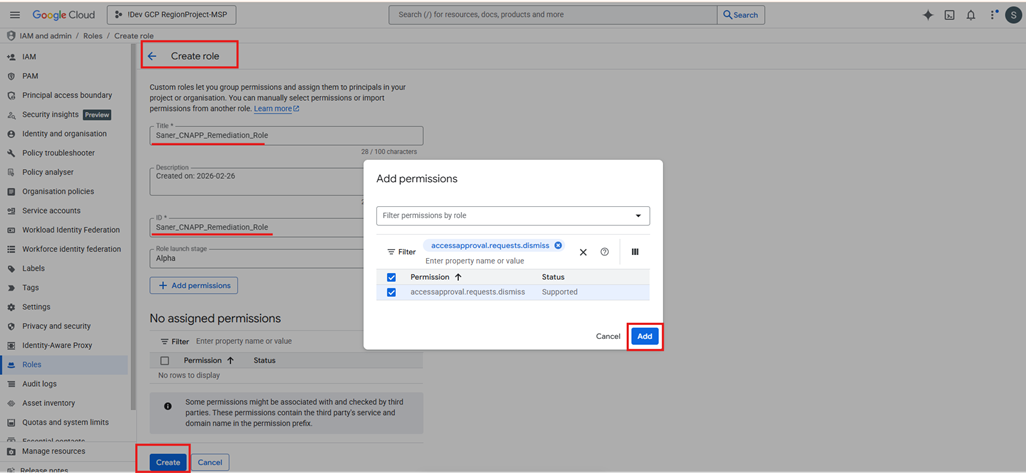Open the Role launch stage dropdown
This screenshot has height=473, width=1026.
pos(256,258)
